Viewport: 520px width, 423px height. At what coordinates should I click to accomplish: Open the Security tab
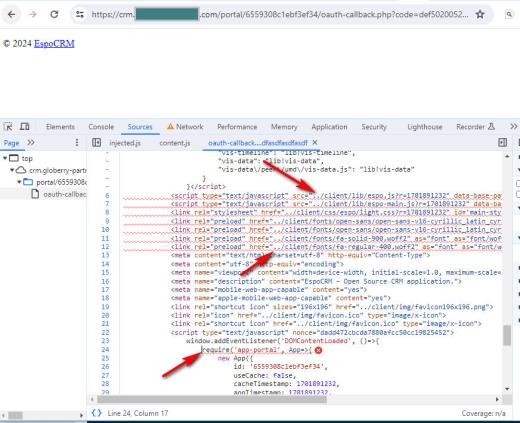(374, 127)
